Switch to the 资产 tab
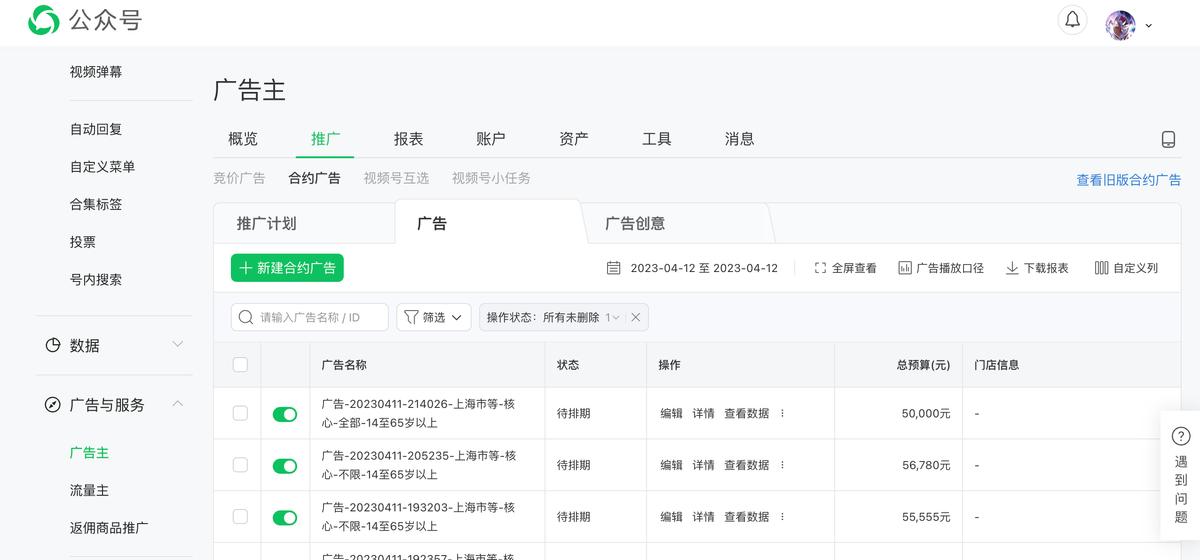The width and height of the screenshot is (1200, 560). point(574,139)
